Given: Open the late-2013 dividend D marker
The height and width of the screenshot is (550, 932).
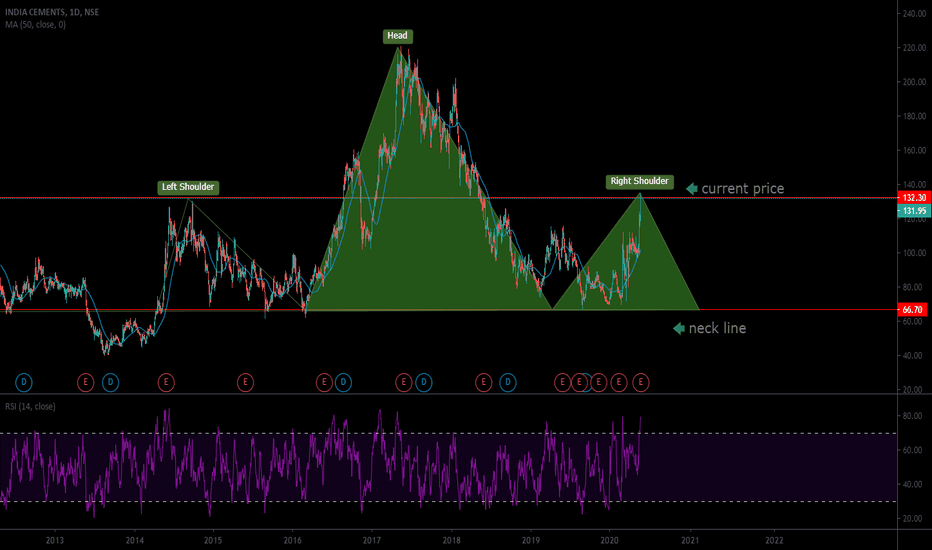Looking at the screenshot, I should [x=111, y=382].
